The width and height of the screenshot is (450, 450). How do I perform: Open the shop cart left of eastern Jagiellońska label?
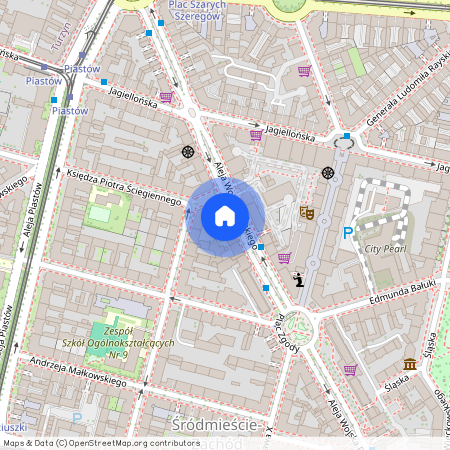coord(256,135)
